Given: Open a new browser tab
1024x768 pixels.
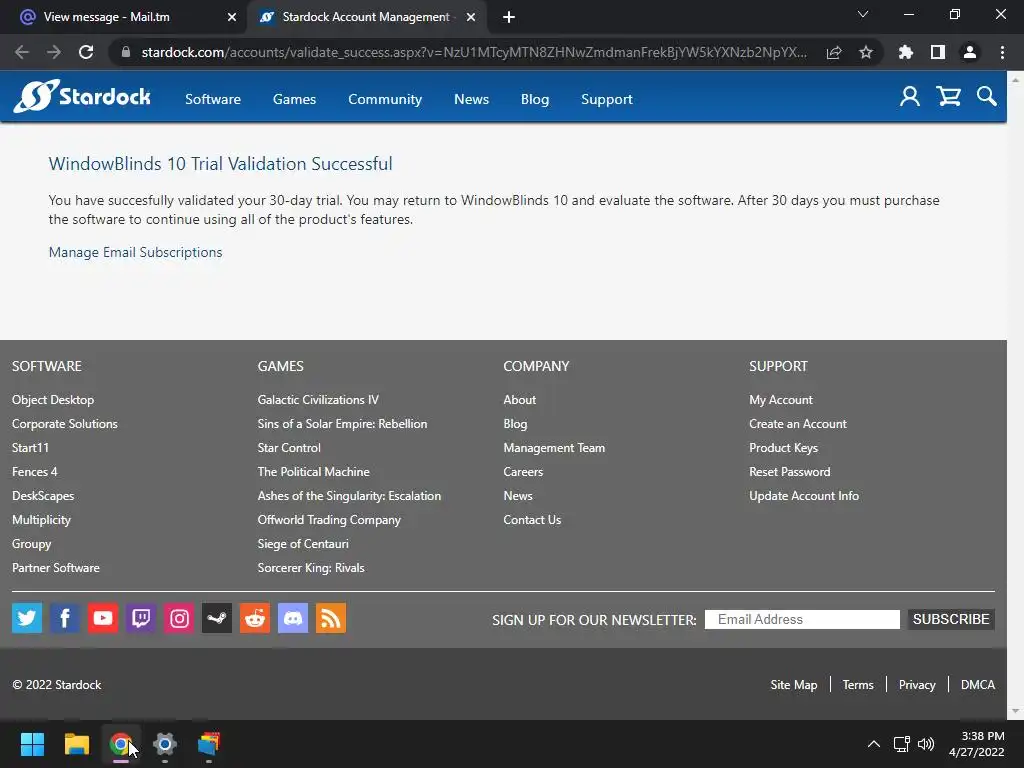Looking at the screenshot, I should 509,17.
